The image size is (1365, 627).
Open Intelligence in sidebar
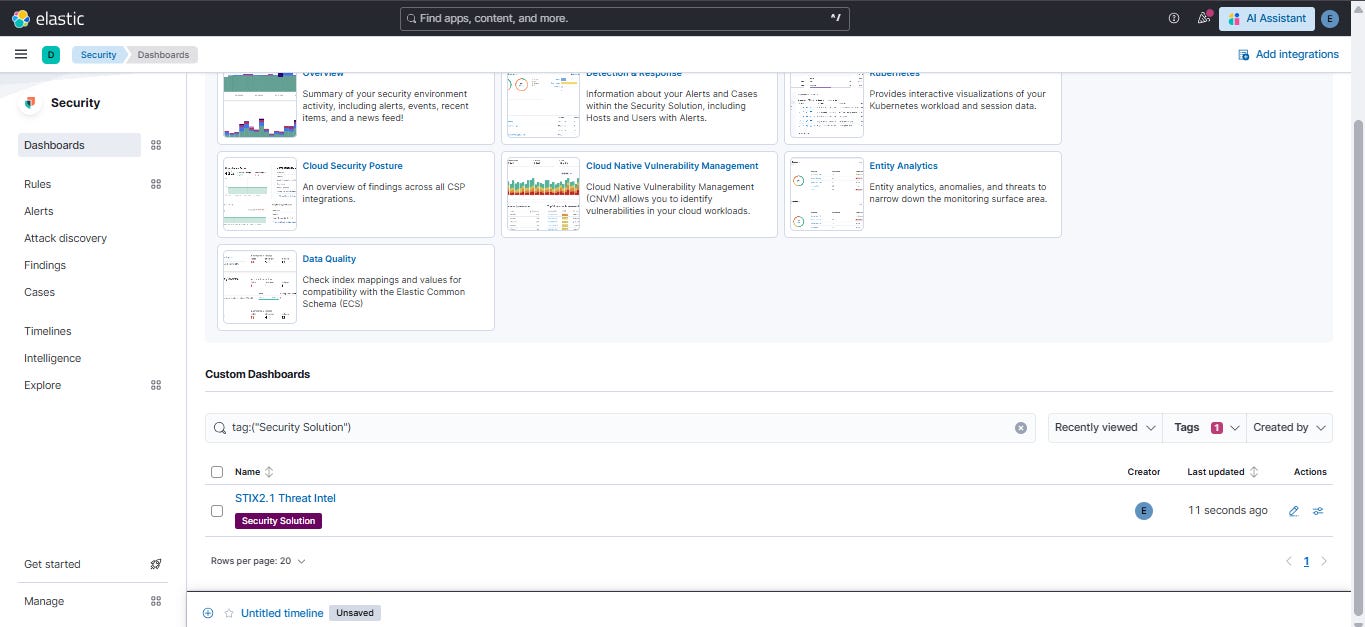53,358
